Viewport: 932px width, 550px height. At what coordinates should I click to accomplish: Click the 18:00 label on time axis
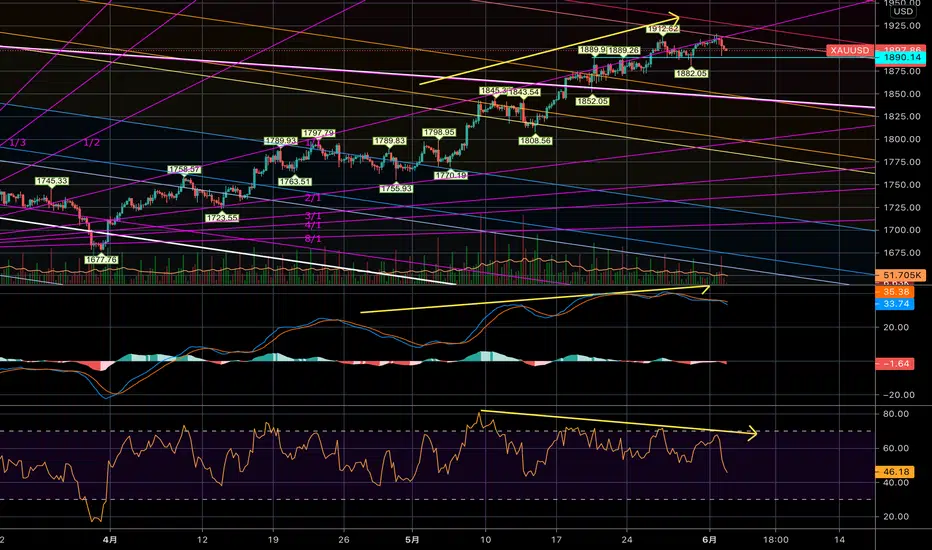click(x=776, y=540)
